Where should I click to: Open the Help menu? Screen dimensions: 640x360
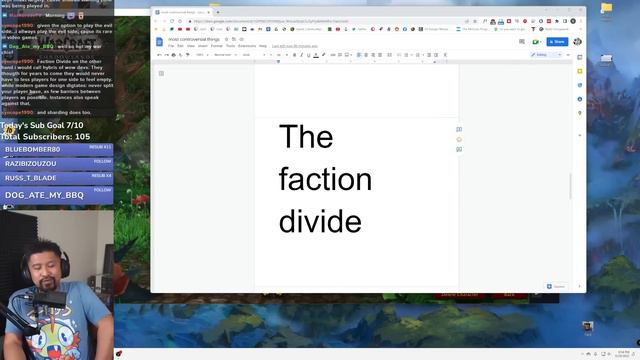(263, 46)
